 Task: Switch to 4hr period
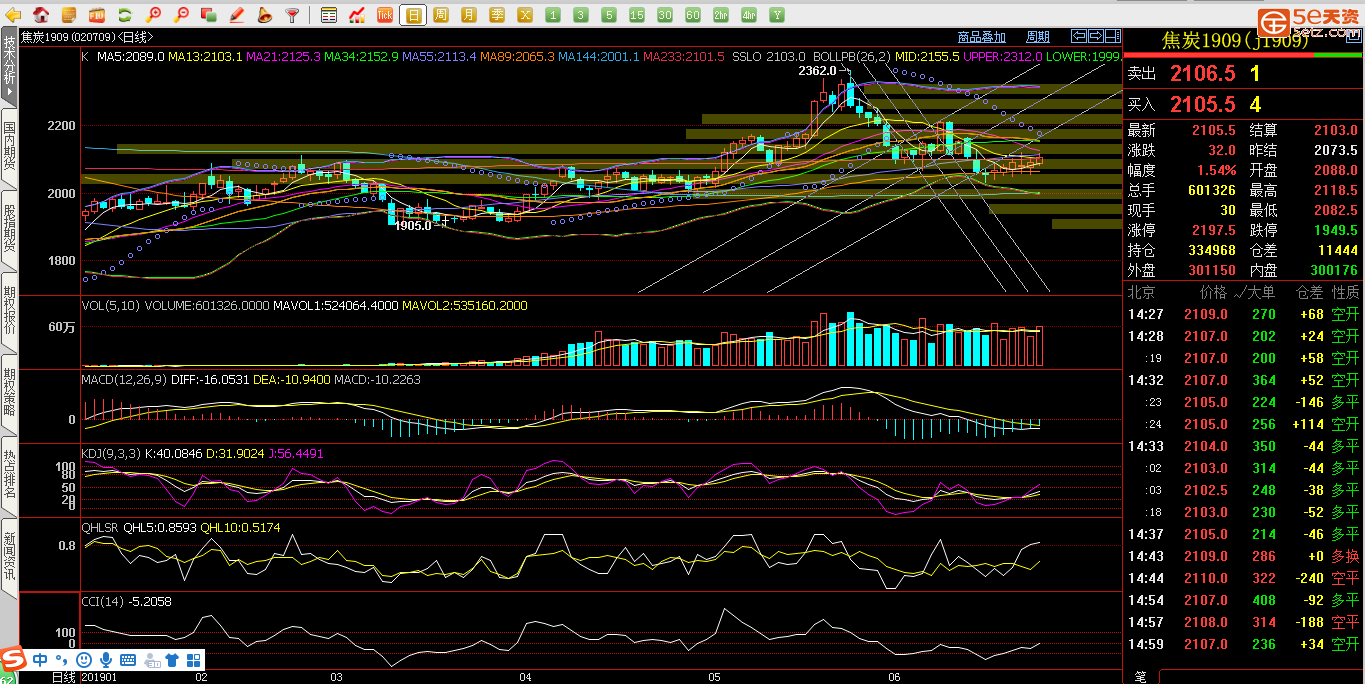(x=749, y=15)
